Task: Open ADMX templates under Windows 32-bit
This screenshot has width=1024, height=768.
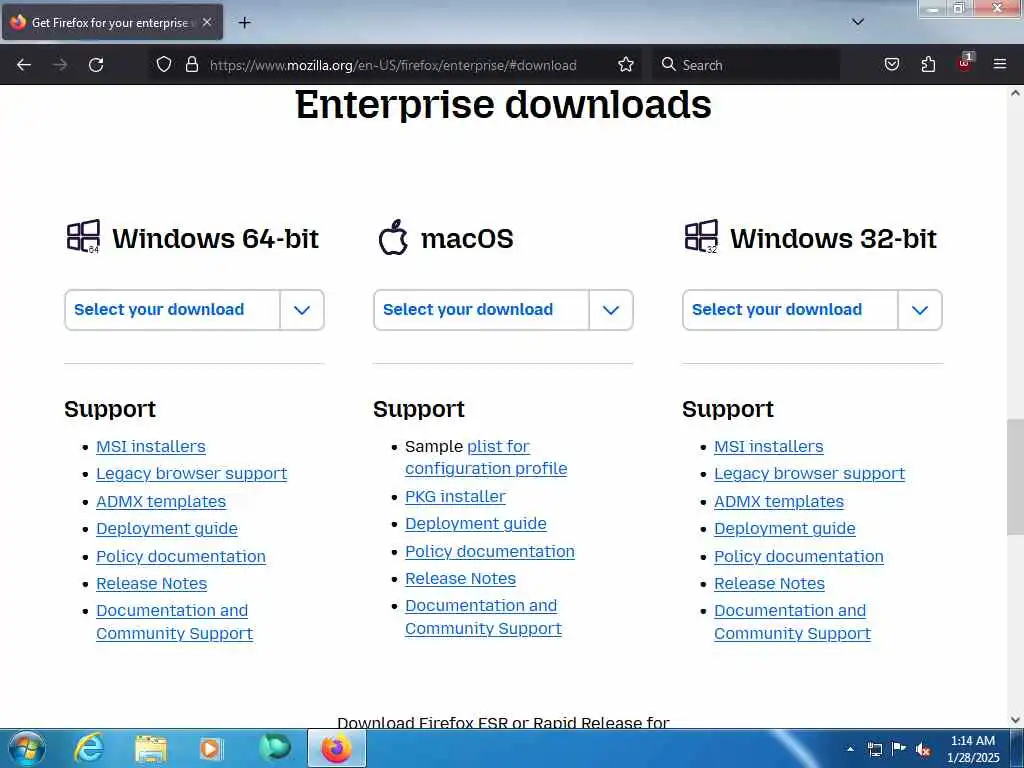Action: [778, 502]
